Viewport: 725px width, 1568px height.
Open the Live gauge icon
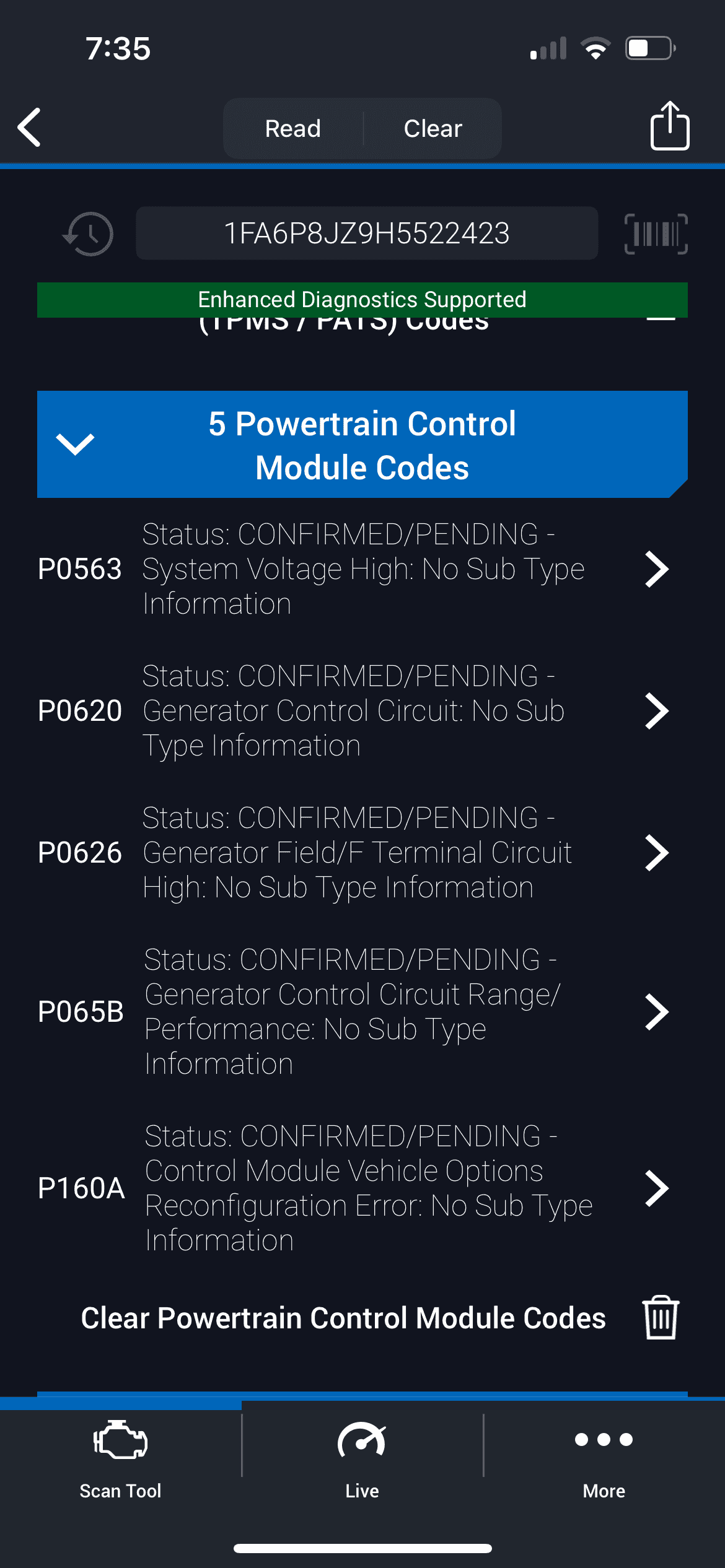click(x=362, y=1440)
